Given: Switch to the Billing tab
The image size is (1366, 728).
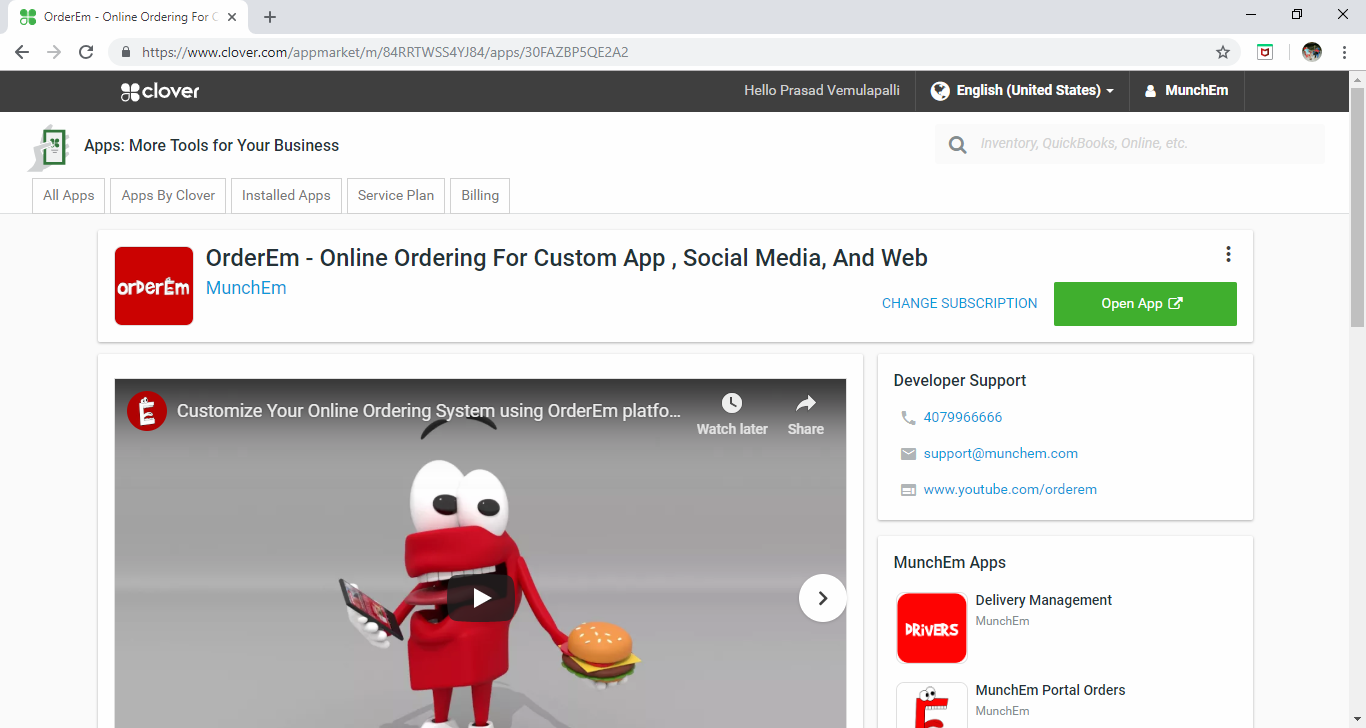Looking at the screenshot, I should tap(480, 196).
